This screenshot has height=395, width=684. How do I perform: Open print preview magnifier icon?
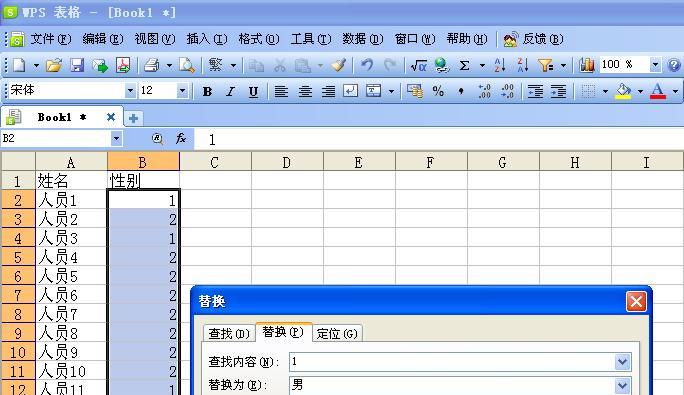coord(187,65)
